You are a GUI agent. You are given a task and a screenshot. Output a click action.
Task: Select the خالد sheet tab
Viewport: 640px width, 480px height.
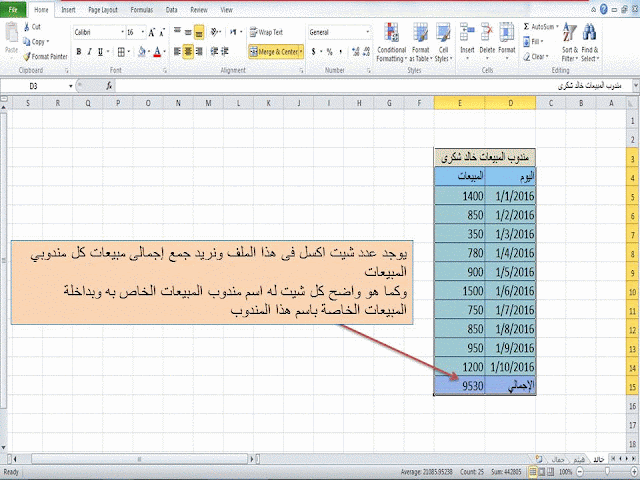[598, 460]
